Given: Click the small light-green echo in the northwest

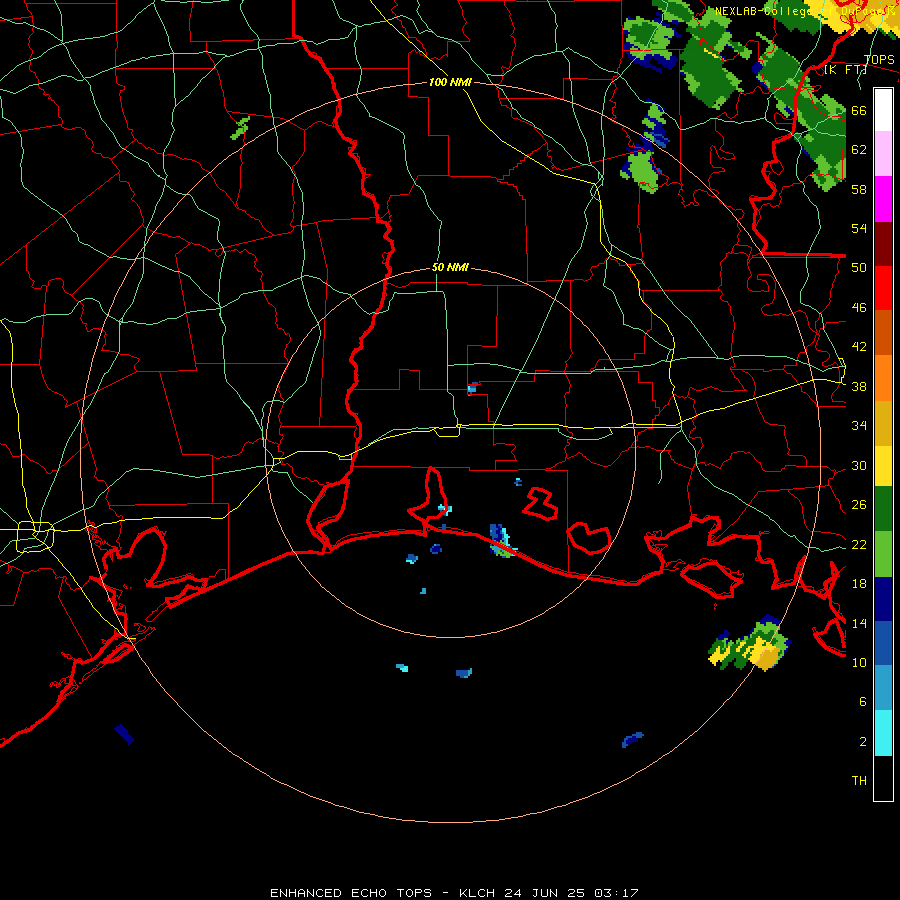Looking at the screenshot, I should coord(240,128).
